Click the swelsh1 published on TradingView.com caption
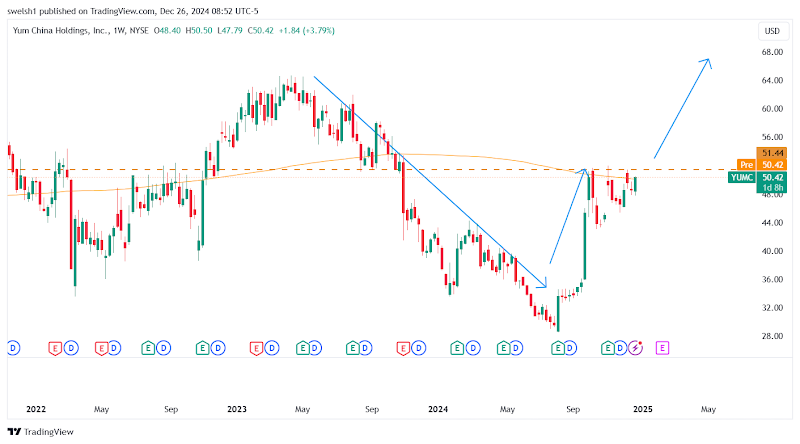Image resolution: width=800 pixels, height=444 pixels. [x=133, y=11]
